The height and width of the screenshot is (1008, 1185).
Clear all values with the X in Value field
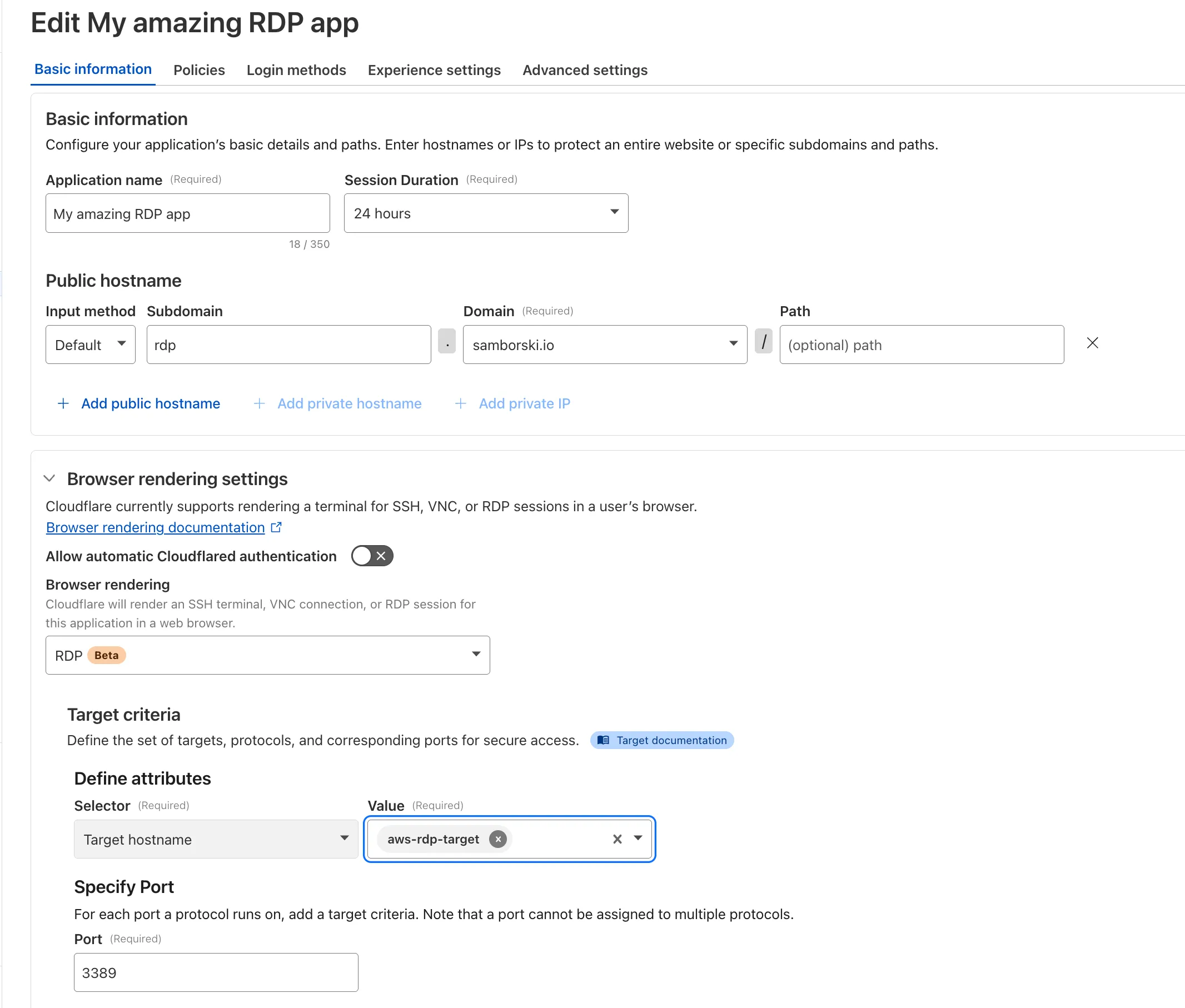[618, 839]
